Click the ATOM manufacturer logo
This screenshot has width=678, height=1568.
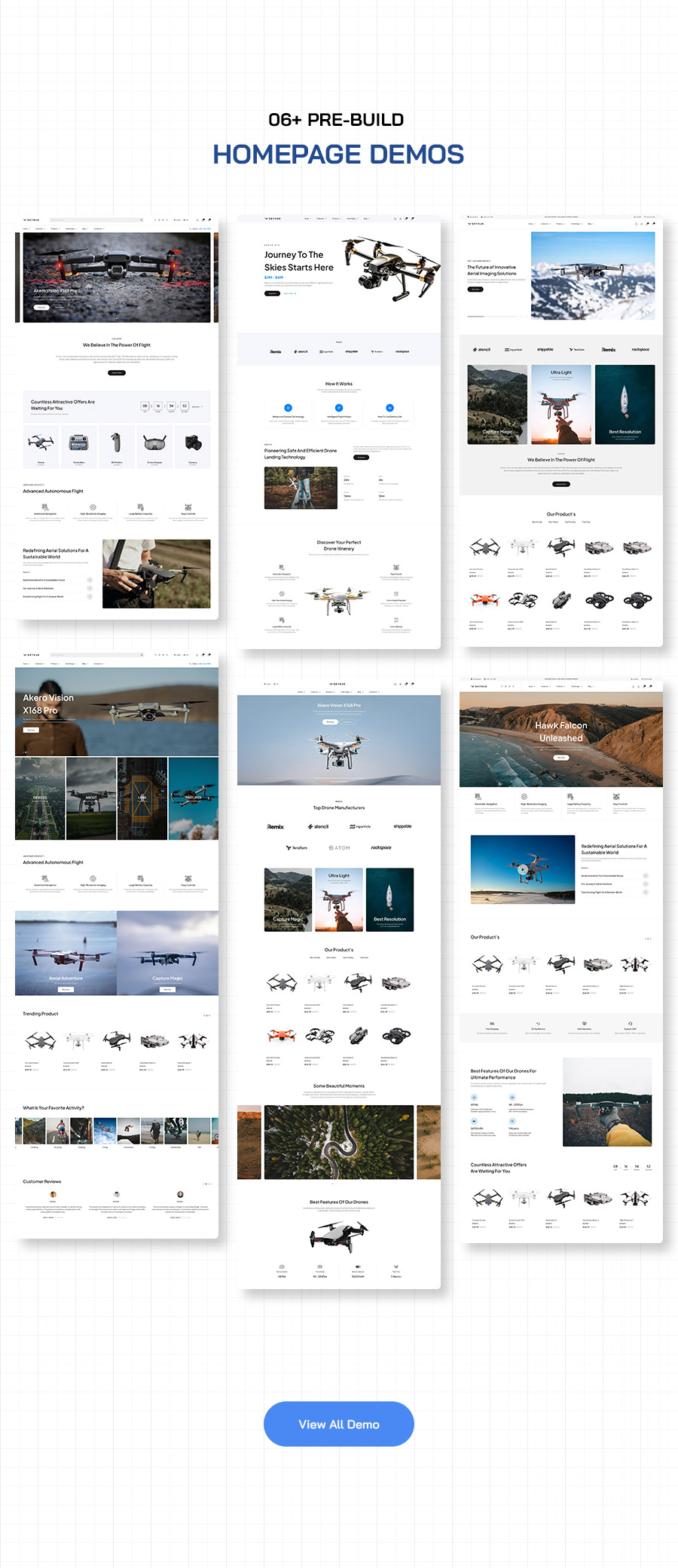coord(339,848)
